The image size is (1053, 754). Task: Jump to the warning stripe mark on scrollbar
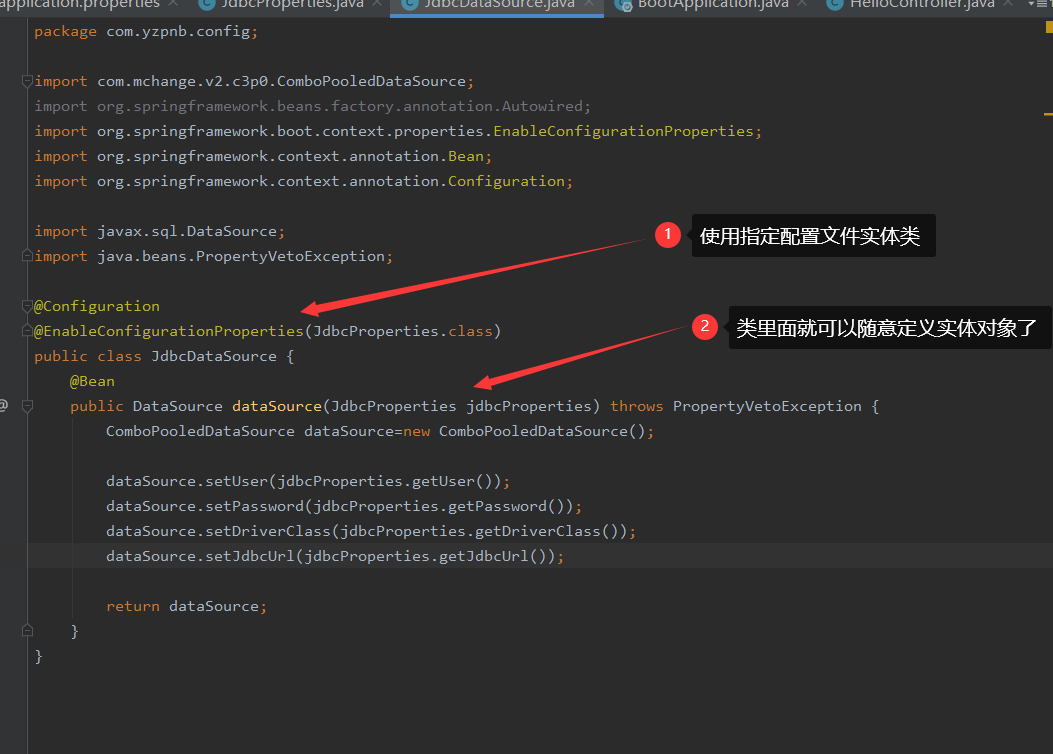[x=1048, y=114]
